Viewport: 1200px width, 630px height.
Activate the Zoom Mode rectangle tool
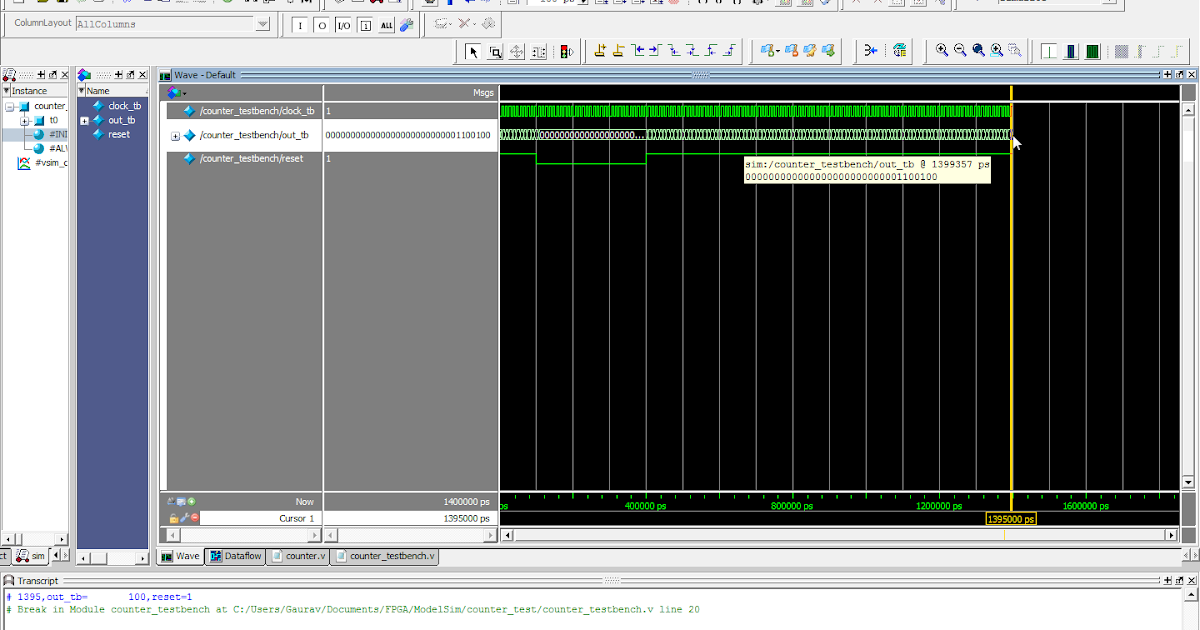pos(495,51)
